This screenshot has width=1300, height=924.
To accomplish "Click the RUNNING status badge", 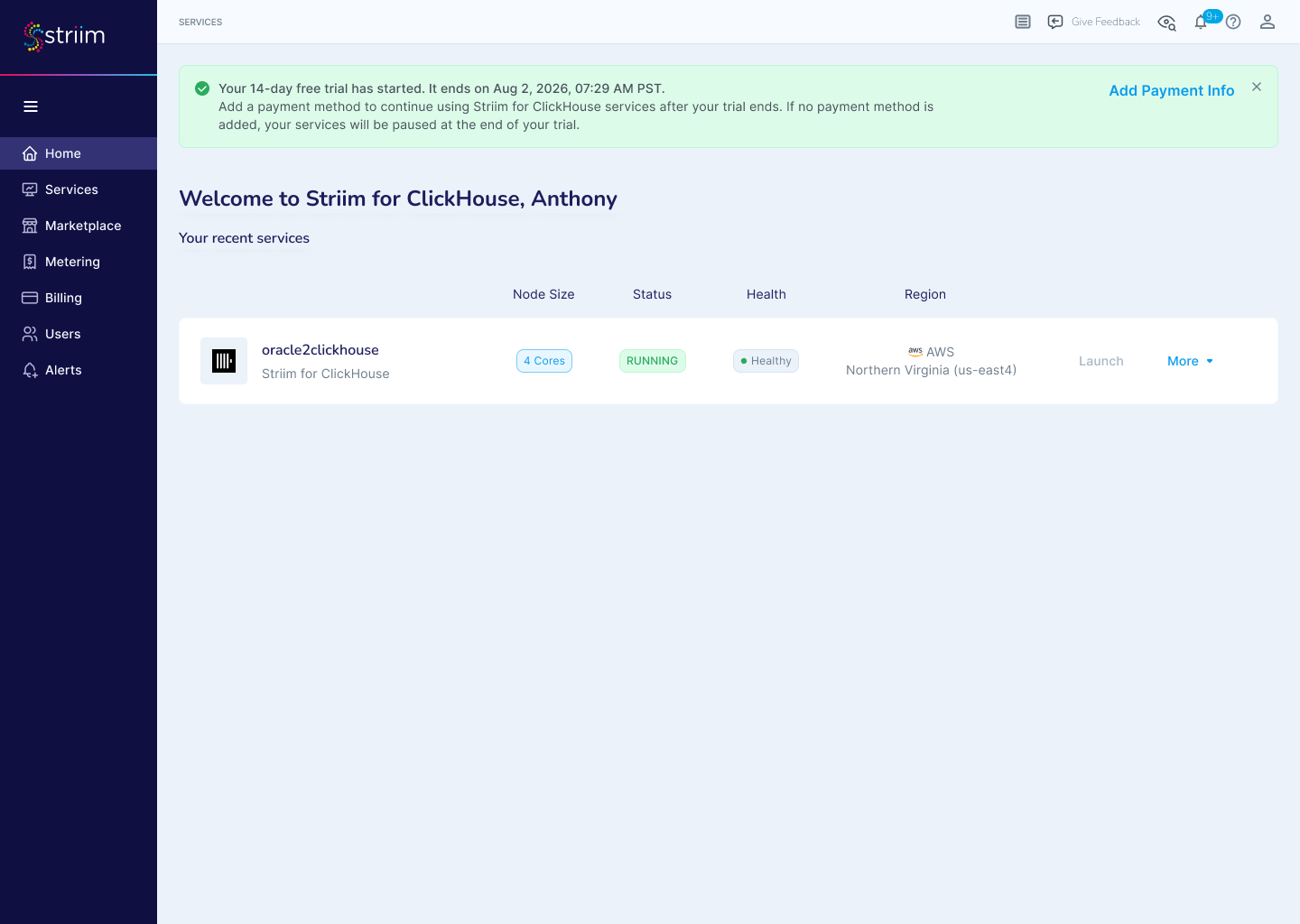I will 653,361.
